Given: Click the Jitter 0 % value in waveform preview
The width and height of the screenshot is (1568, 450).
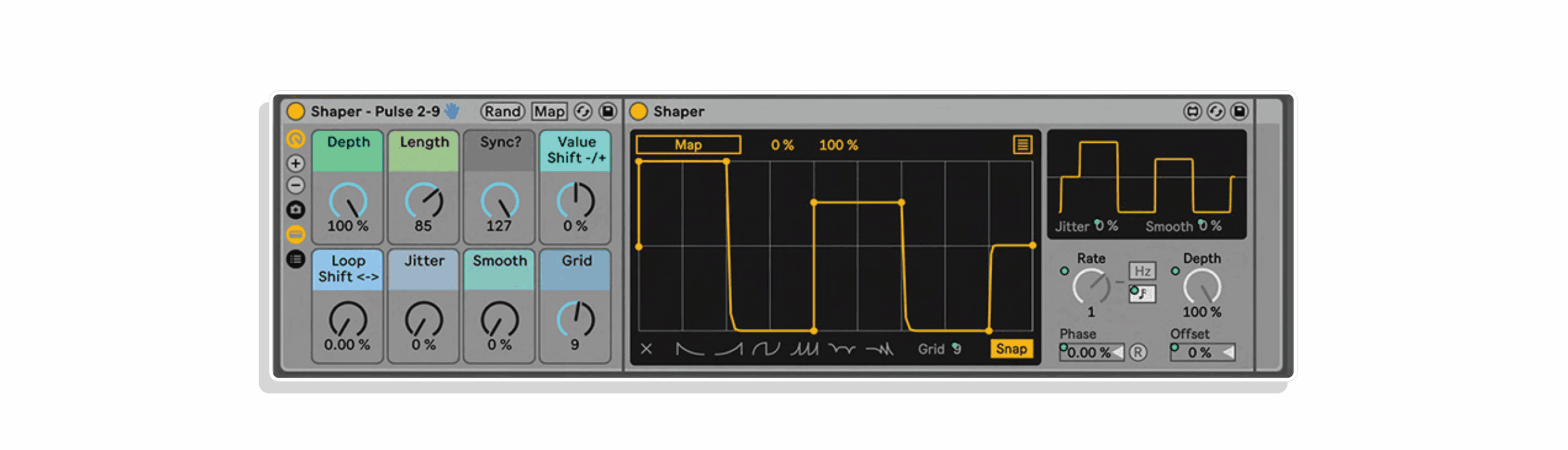Looking at the screenshot, I should (x=1106, y=226).
